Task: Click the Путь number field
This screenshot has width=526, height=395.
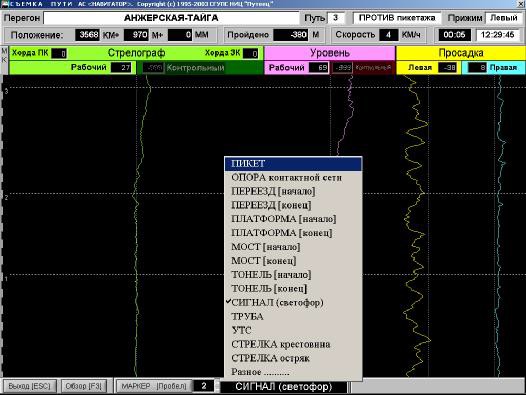Action: pos(335,18)
